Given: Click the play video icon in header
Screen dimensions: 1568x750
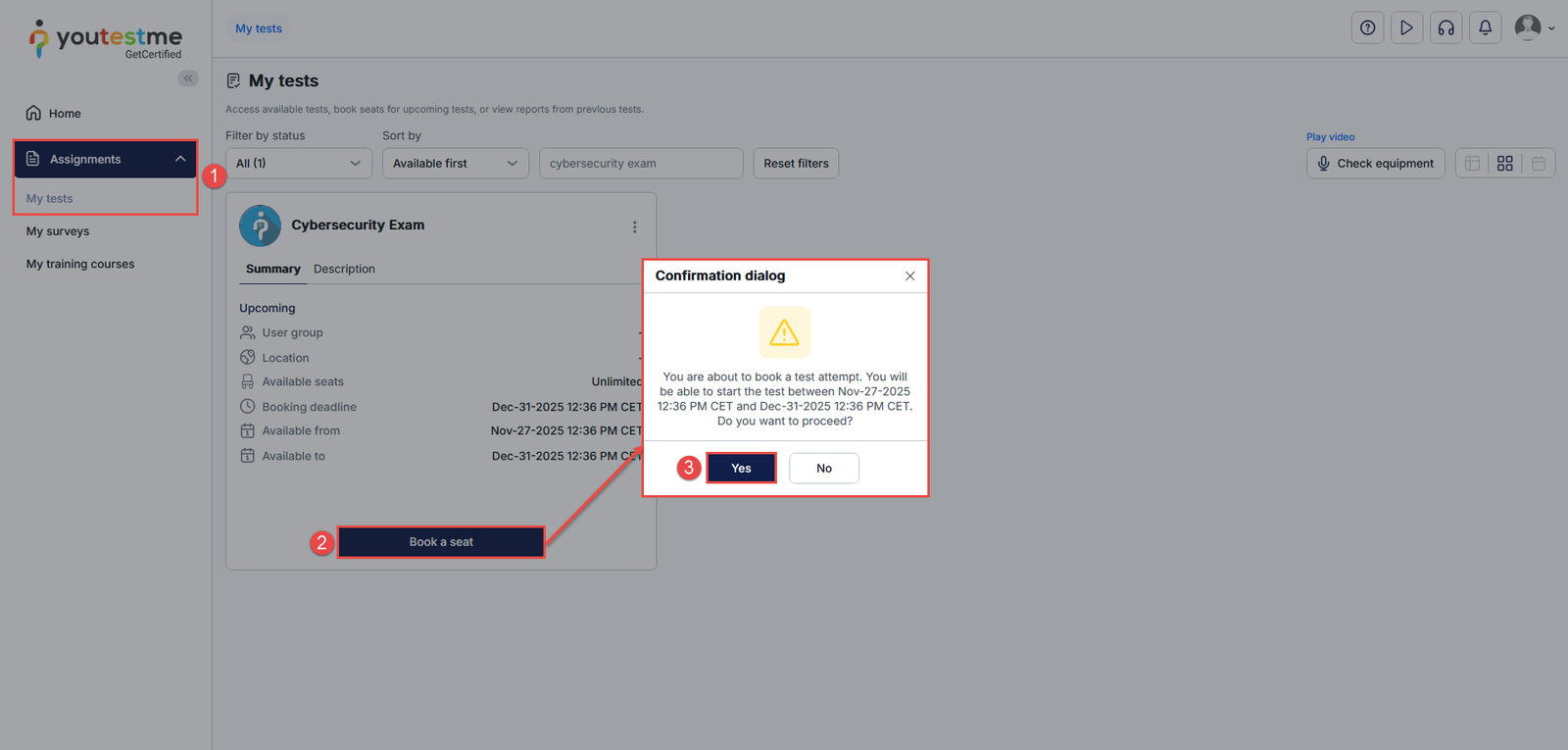Looking at the screenshot, I should click(x=1406, y=28).
